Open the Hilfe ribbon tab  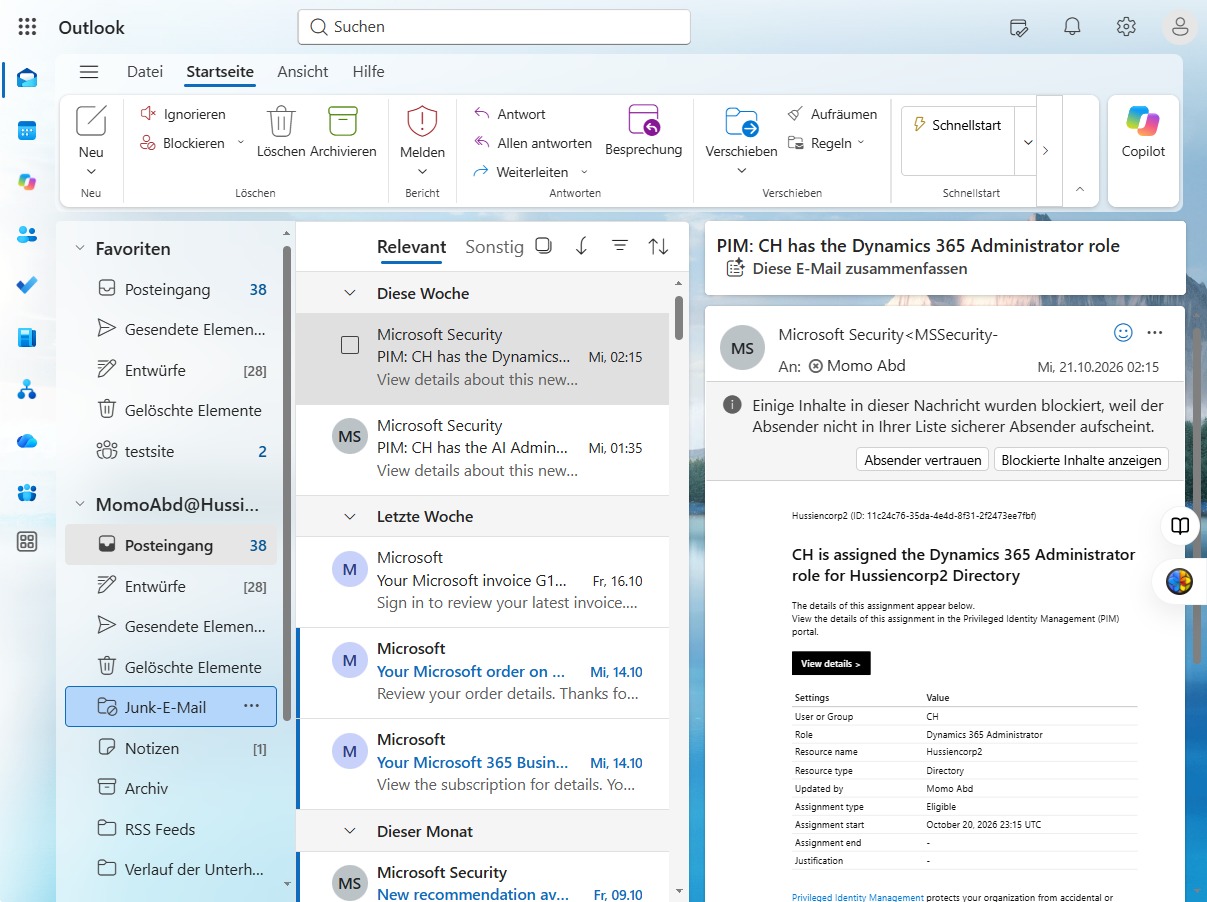pyautogui.click(x=368, y=72)
